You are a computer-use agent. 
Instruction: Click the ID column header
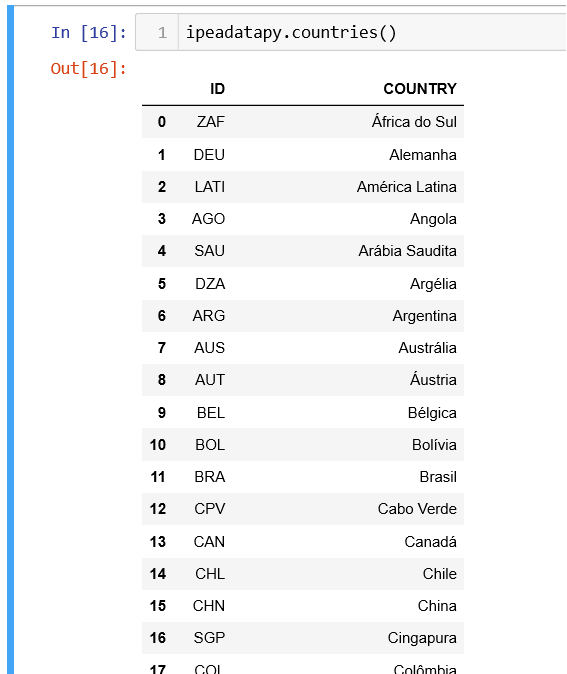pos(218,89)
